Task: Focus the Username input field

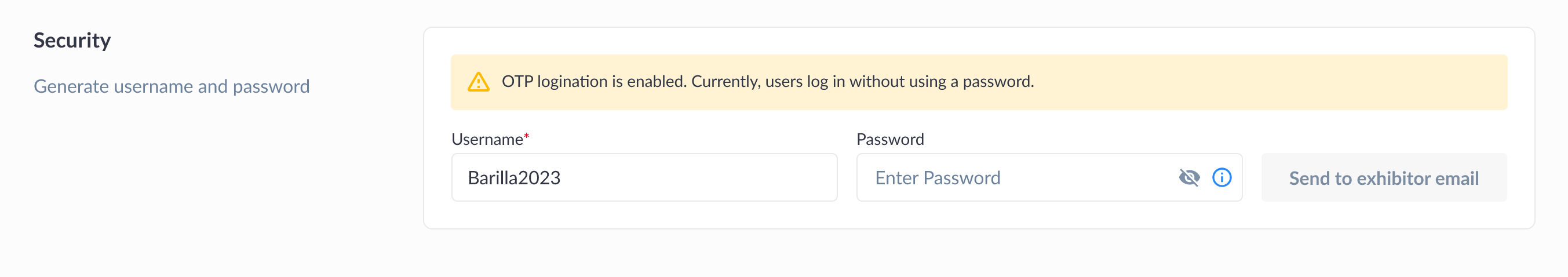Action: click(644, 178)
